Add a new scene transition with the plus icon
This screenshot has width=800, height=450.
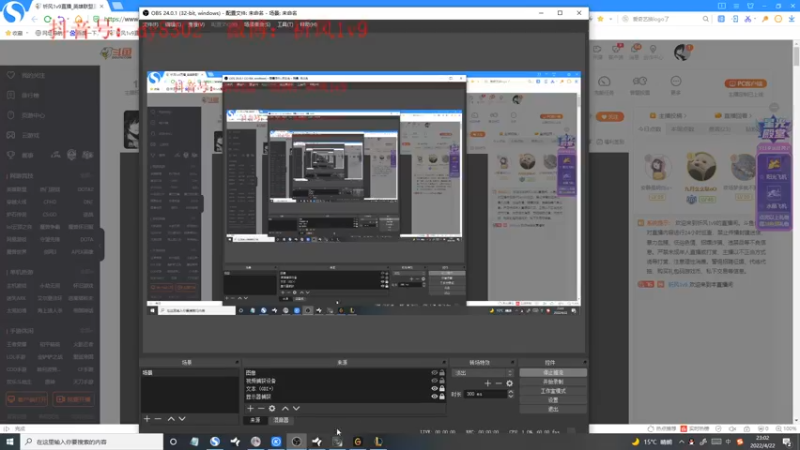(x=488, y=383)
